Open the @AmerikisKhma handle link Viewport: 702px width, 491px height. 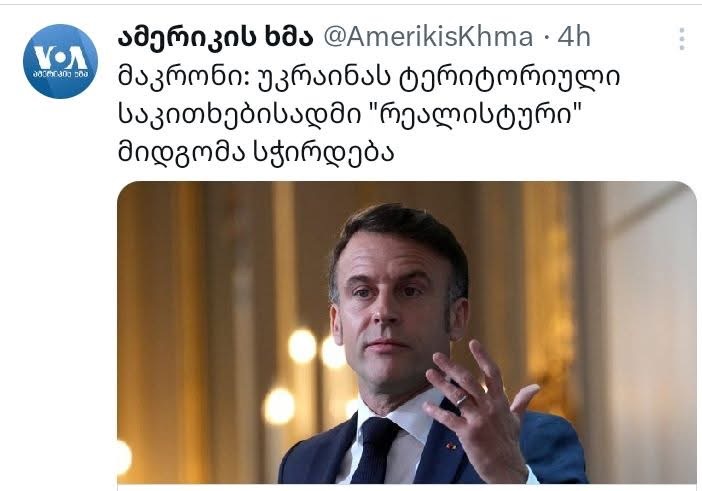pyautogui.click(x=428, y=37)
